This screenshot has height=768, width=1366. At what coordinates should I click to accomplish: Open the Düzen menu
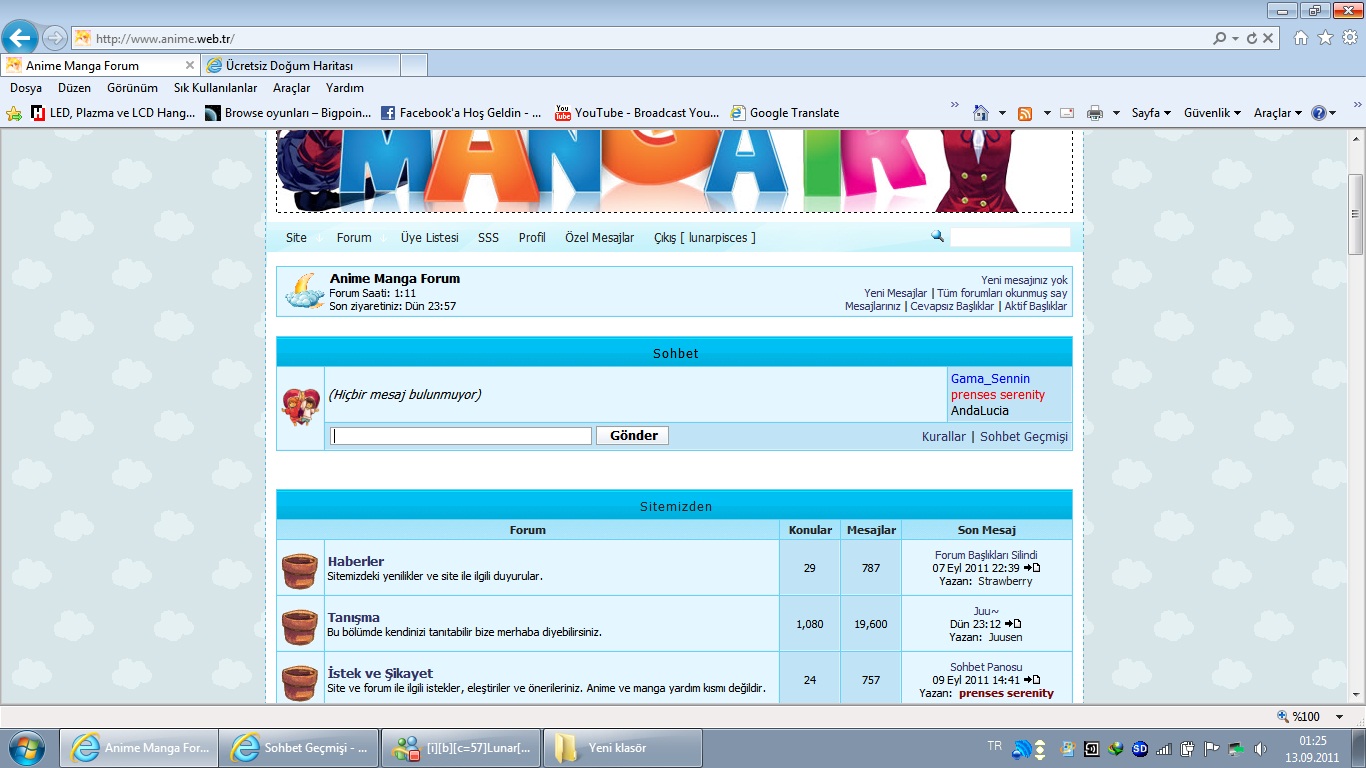point(75,88)
